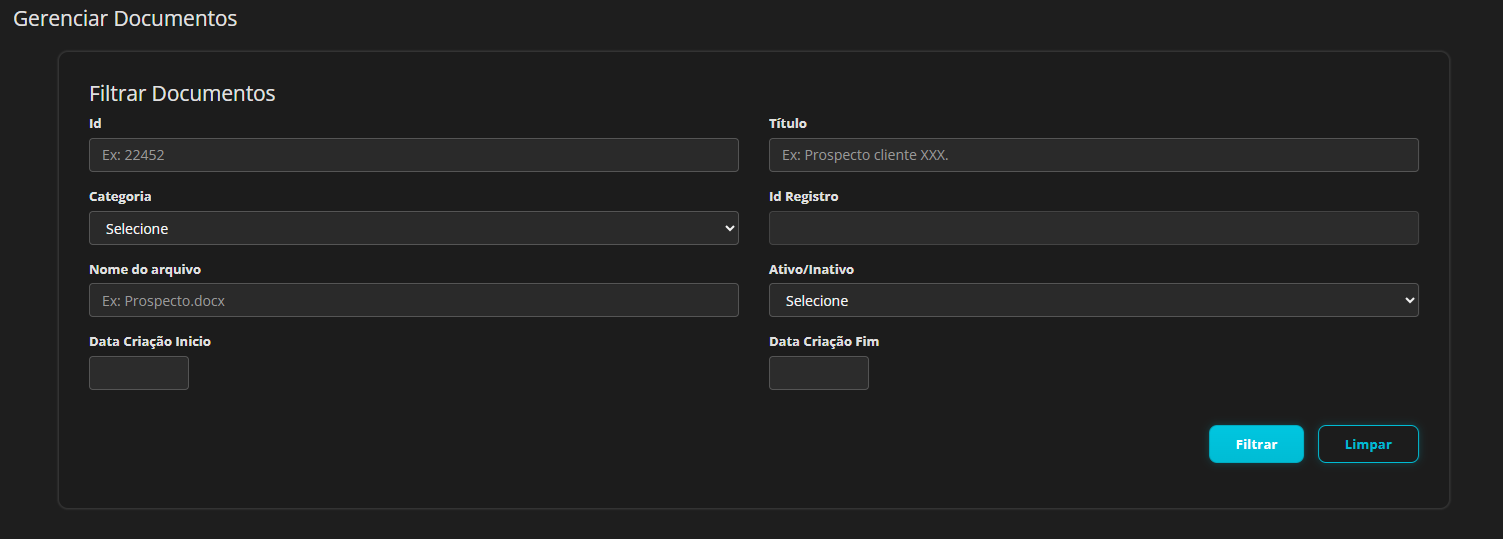Click the "Data Criação Inicio" label
The width and height of the screenshot is (1503, 539).
(150, 342)
